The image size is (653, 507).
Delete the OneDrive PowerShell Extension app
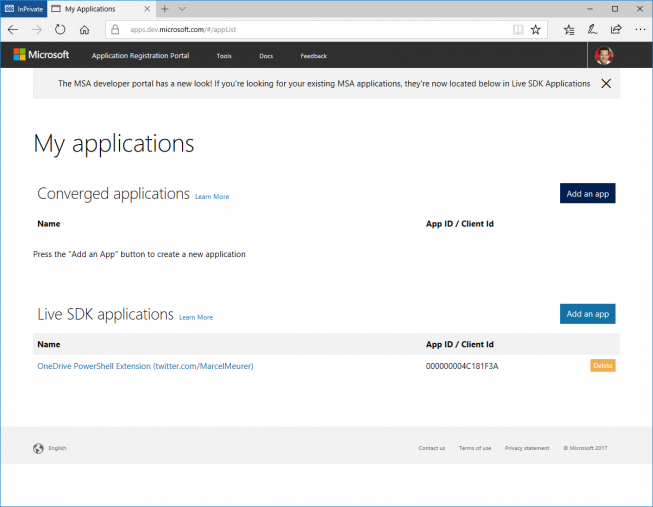[603, 365]
